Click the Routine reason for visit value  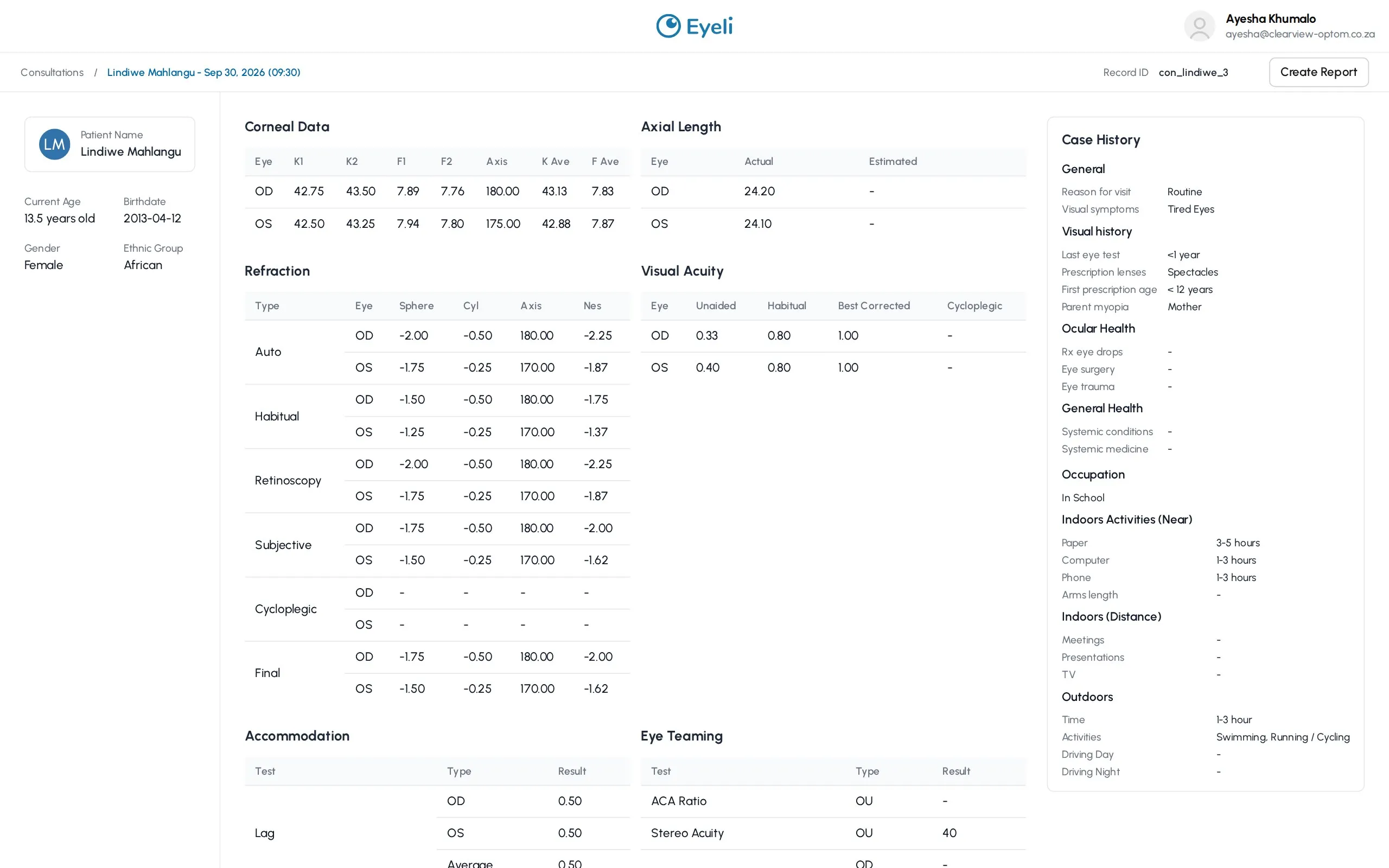pyautogui.click(x=1184, y=192)
